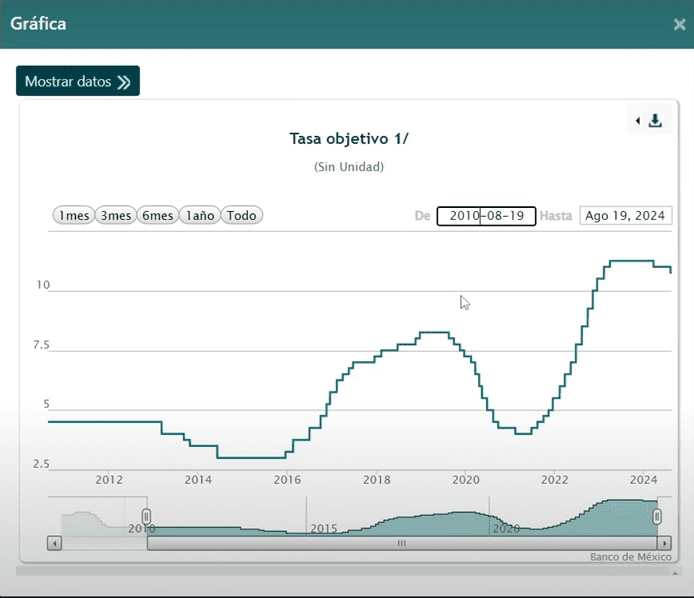694x598 pixels.
Task: Click the Hasta end date field
Action: pyautogui.click(x=625, y=216)
